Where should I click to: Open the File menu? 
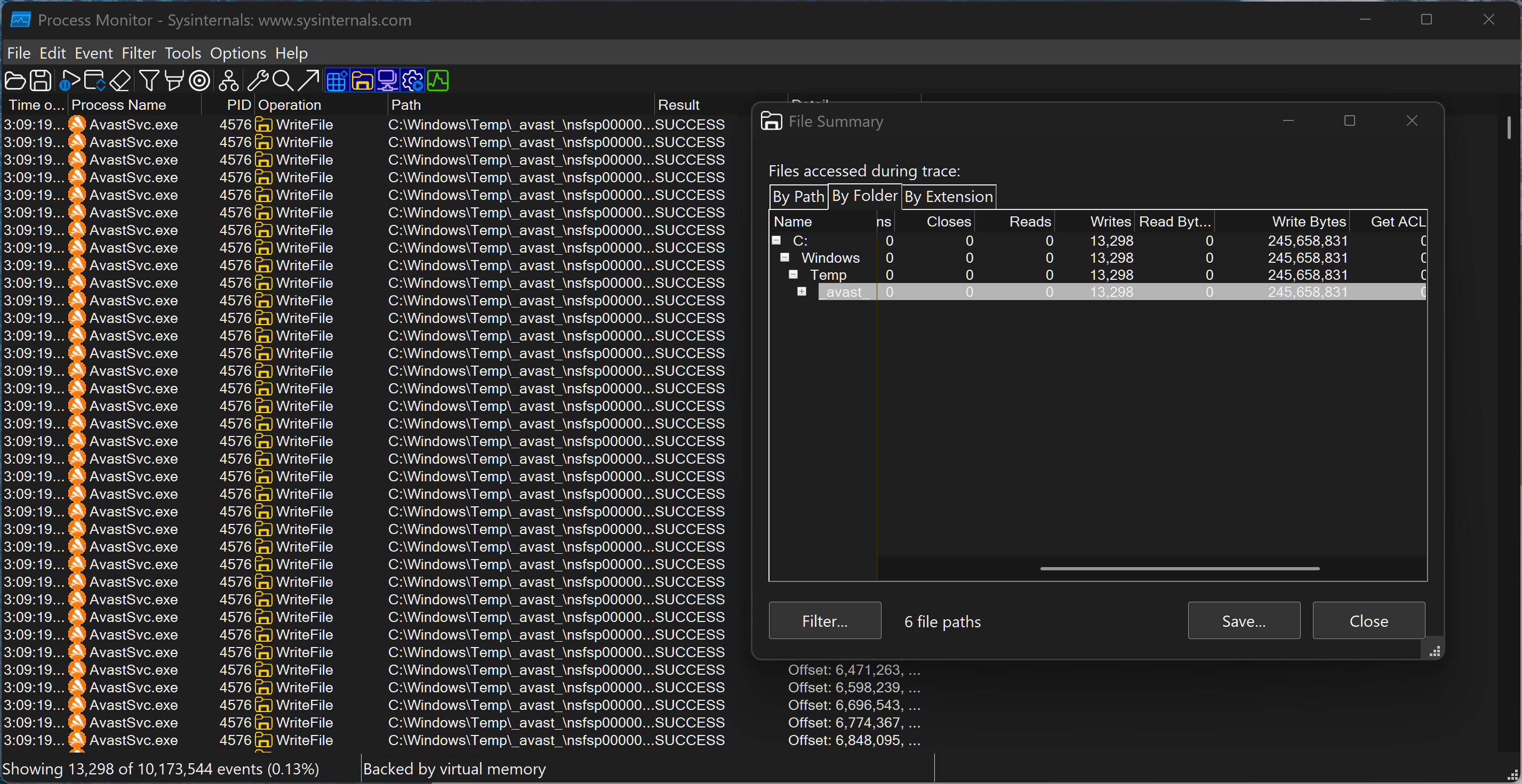point(19,53)
